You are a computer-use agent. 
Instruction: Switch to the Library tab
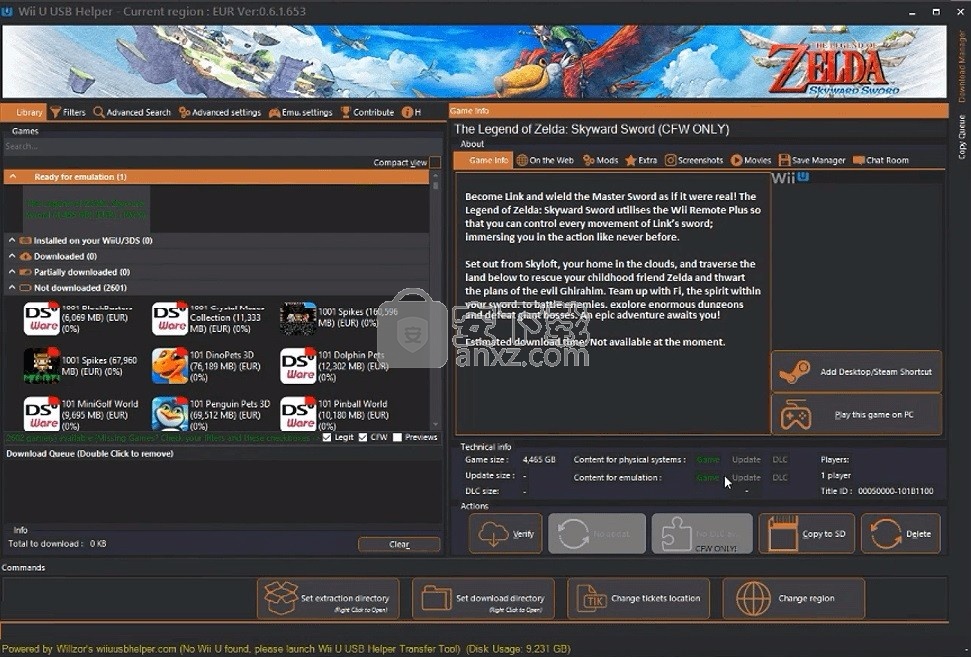24,112
